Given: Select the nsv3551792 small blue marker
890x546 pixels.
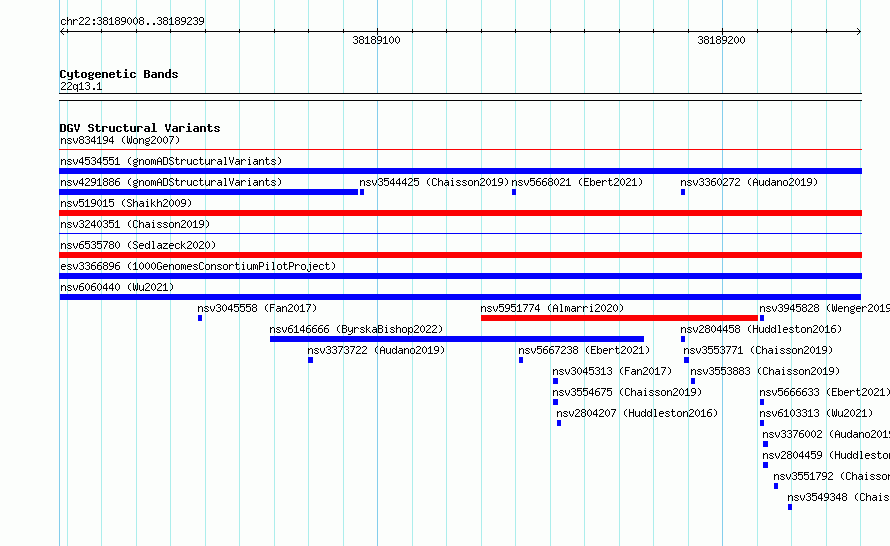Looking at the screenshot, I should point(776,486).
